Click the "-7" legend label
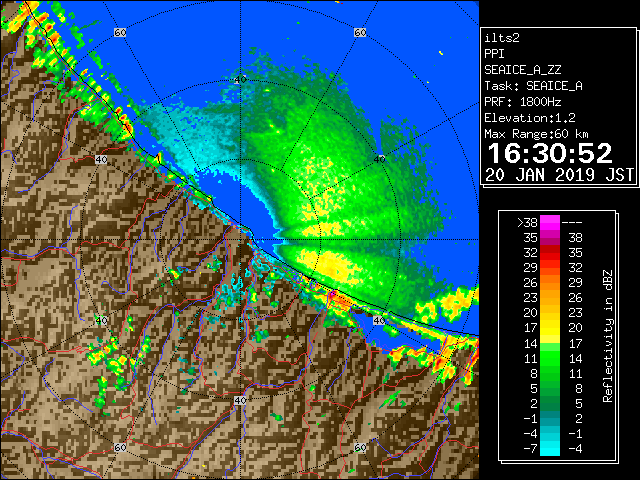This screenshot has width=640, height=480. (x=530, y=449)
